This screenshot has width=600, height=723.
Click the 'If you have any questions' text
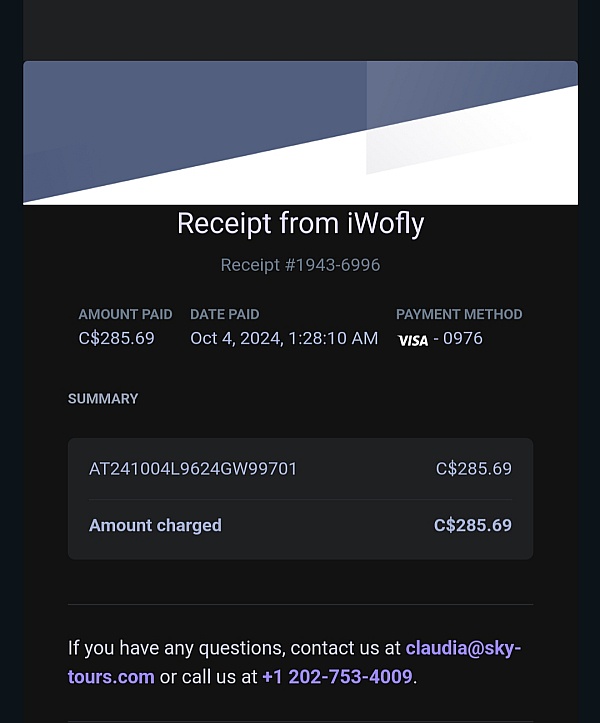coord(176,648)
